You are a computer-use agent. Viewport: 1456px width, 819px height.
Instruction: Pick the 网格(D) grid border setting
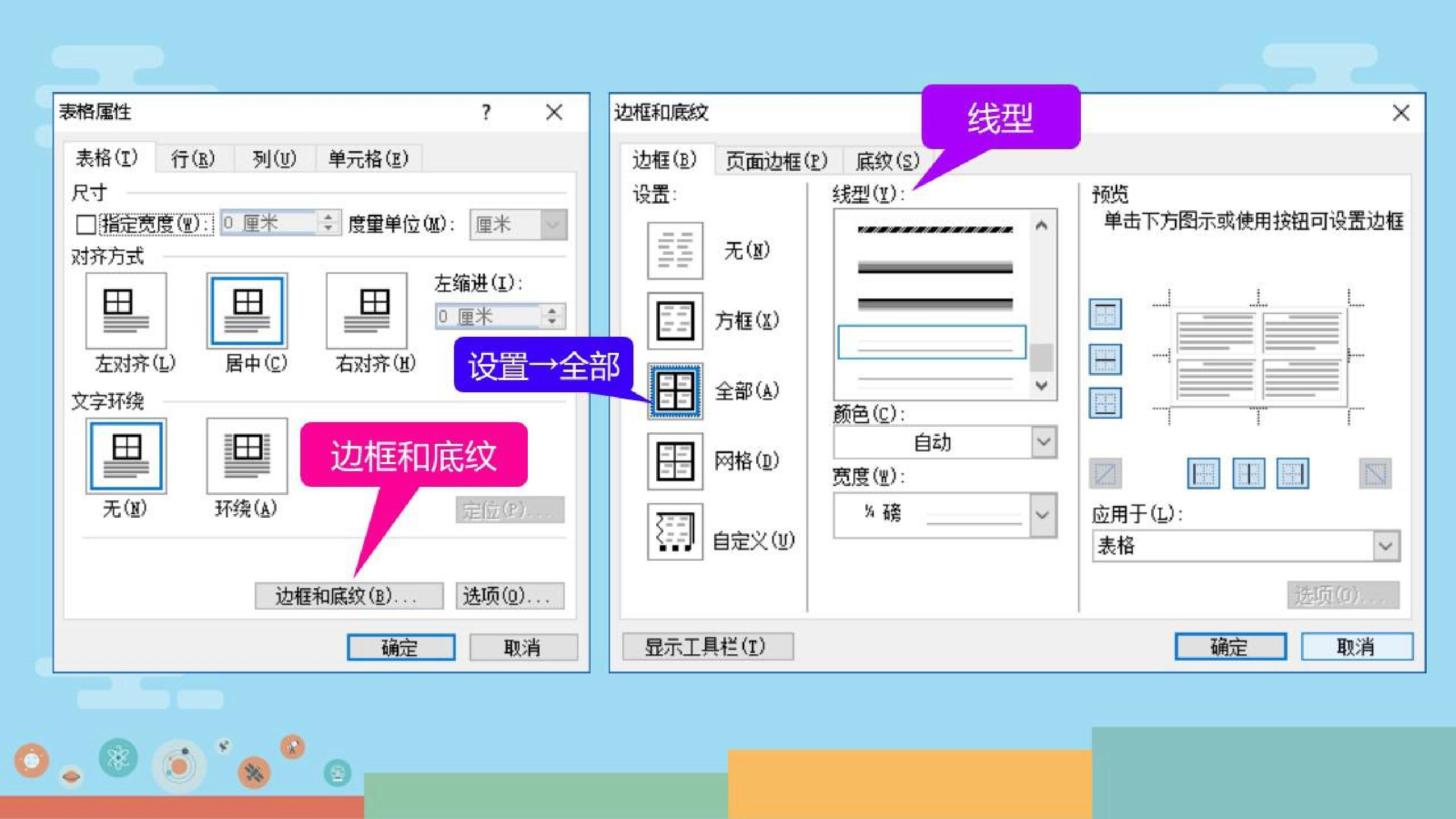(675, 461)
